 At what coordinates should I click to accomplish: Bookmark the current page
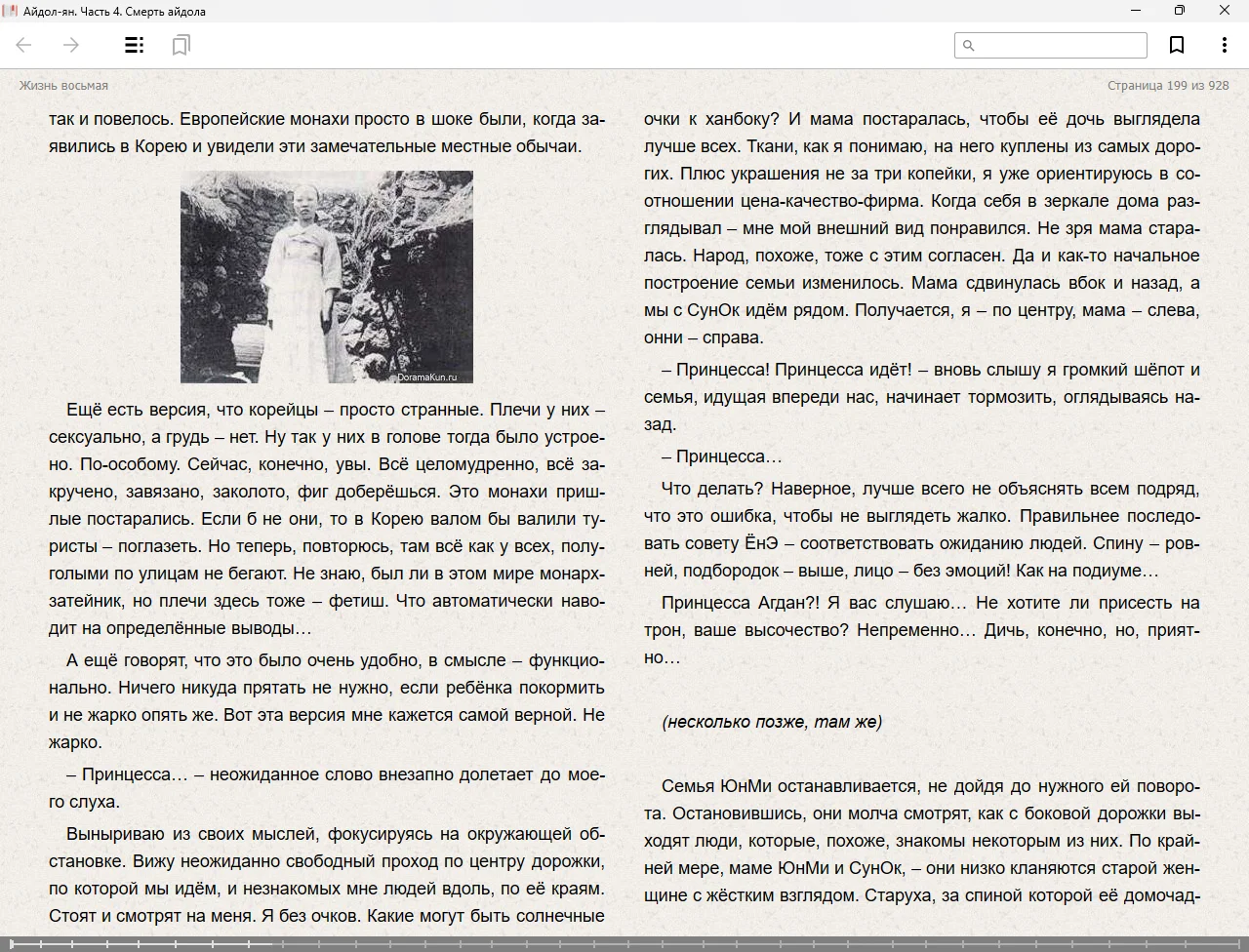[1177, 45]
